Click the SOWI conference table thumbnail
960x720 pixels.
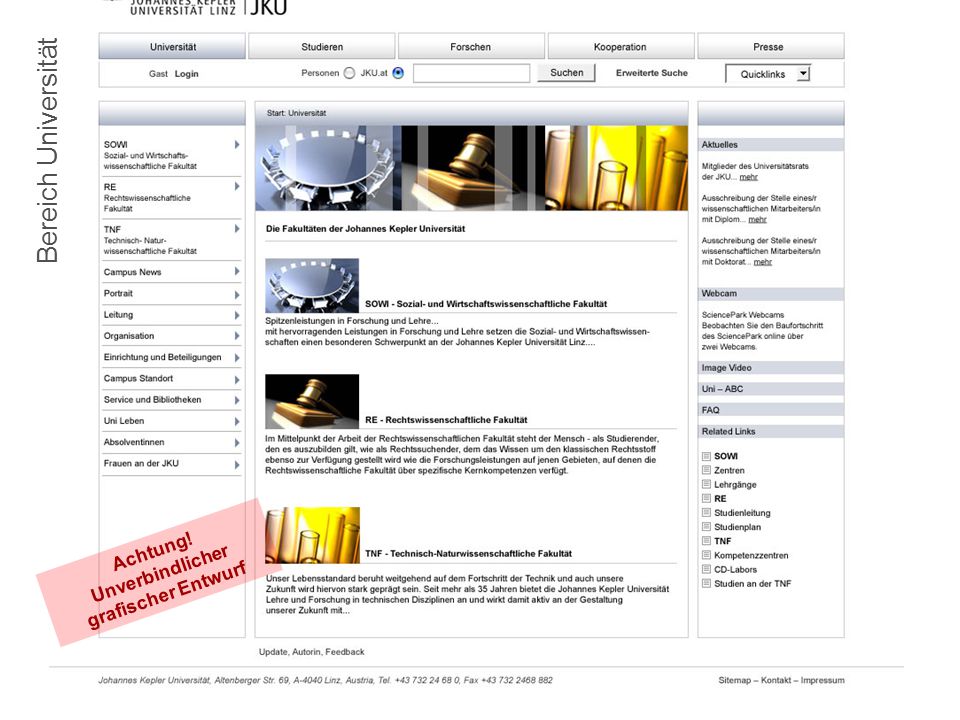[x=312, y=285]
